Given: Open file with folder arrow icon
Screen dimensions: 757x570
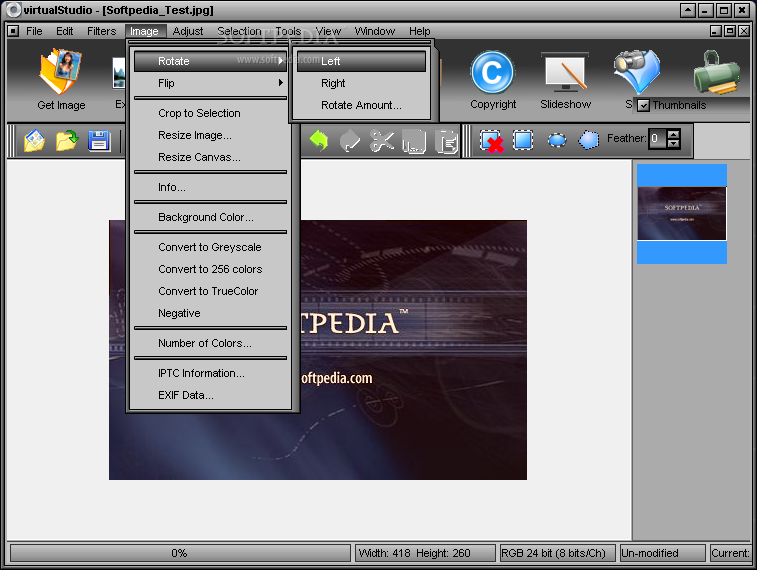Looking at the screenshot, I should click(67, 141).
